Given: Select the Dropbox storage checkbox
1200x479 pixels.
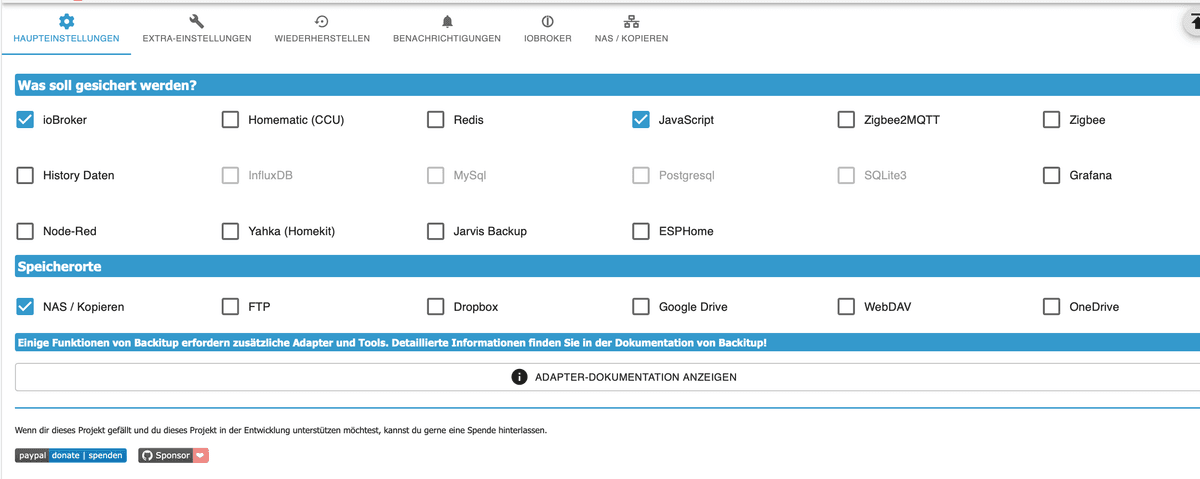Looking at the screenshot, I should click(x=435, y=306).
